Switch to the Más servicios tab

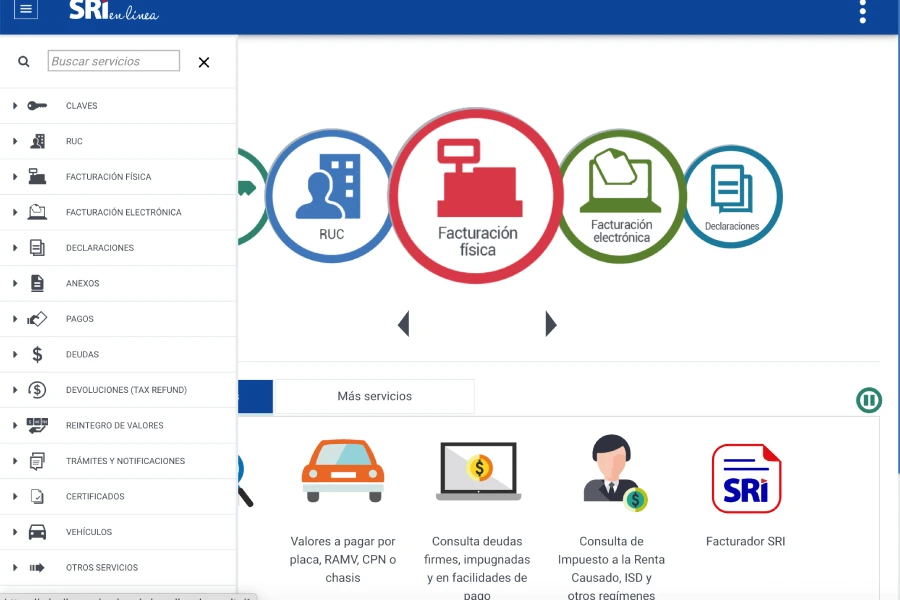pos(375,396)
